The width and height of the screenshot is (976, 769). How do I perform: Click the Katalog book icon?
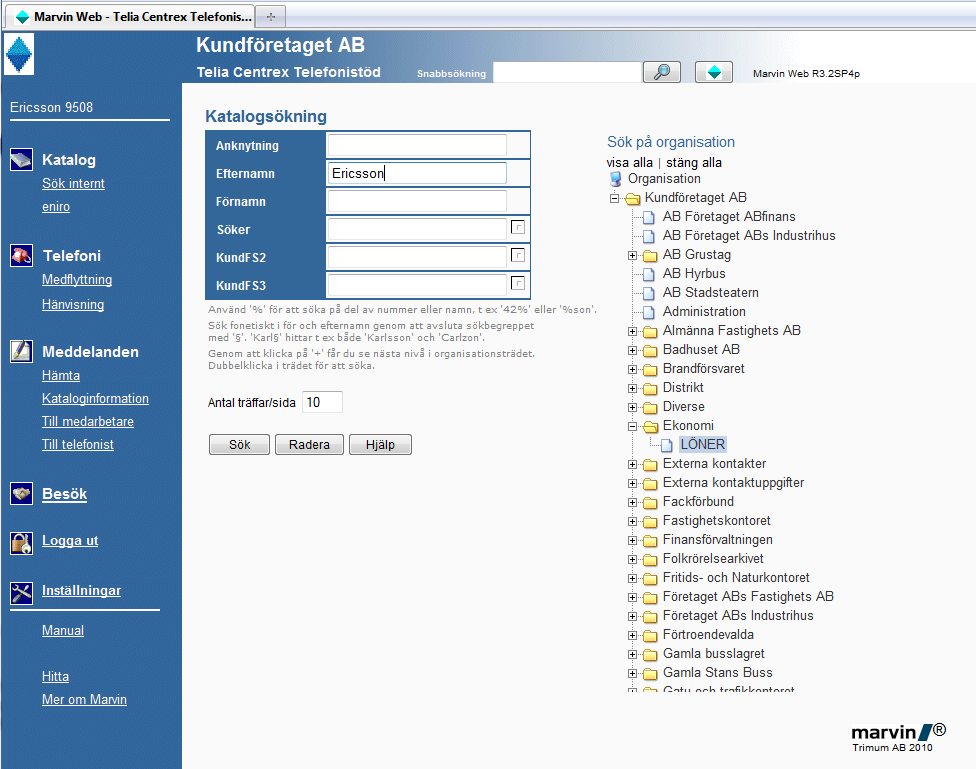pos(21,159)
